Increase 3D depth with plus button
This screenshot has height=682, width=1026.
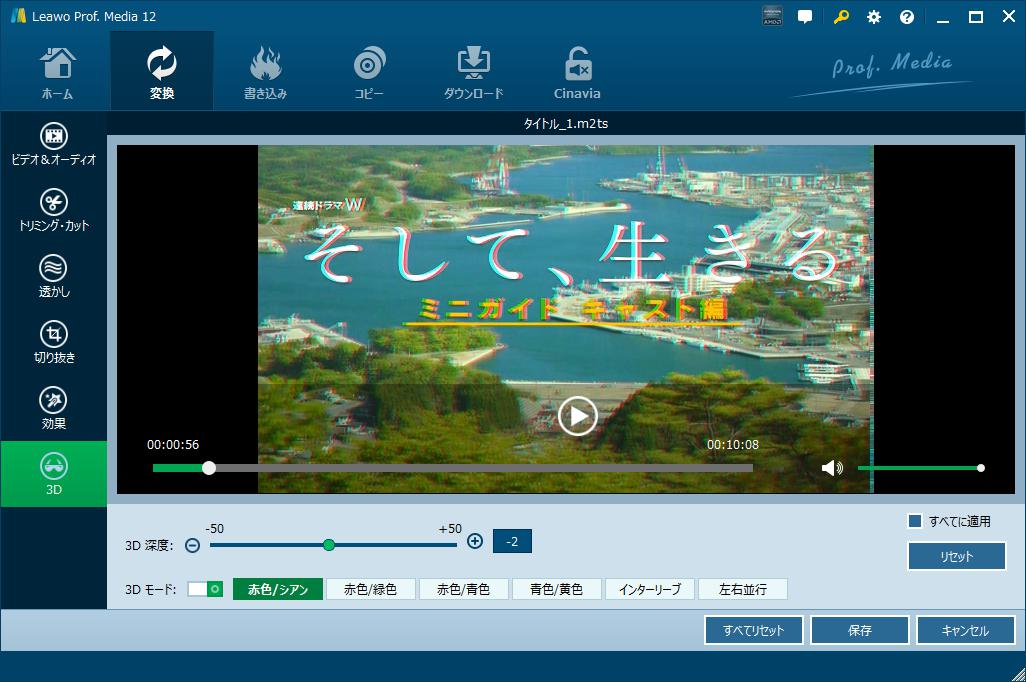pos(475,541)
